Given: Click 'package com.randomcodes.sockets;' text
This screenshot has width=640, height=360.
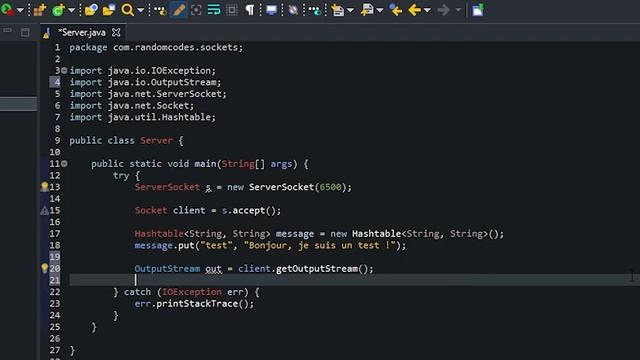Looking at the screenshot, I should pos(156,47).
